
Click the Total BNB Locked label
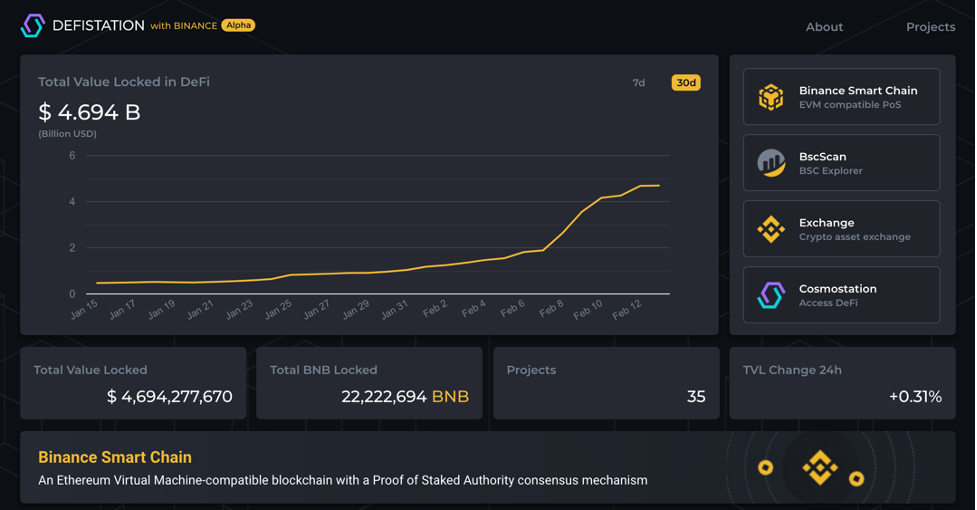323,370
